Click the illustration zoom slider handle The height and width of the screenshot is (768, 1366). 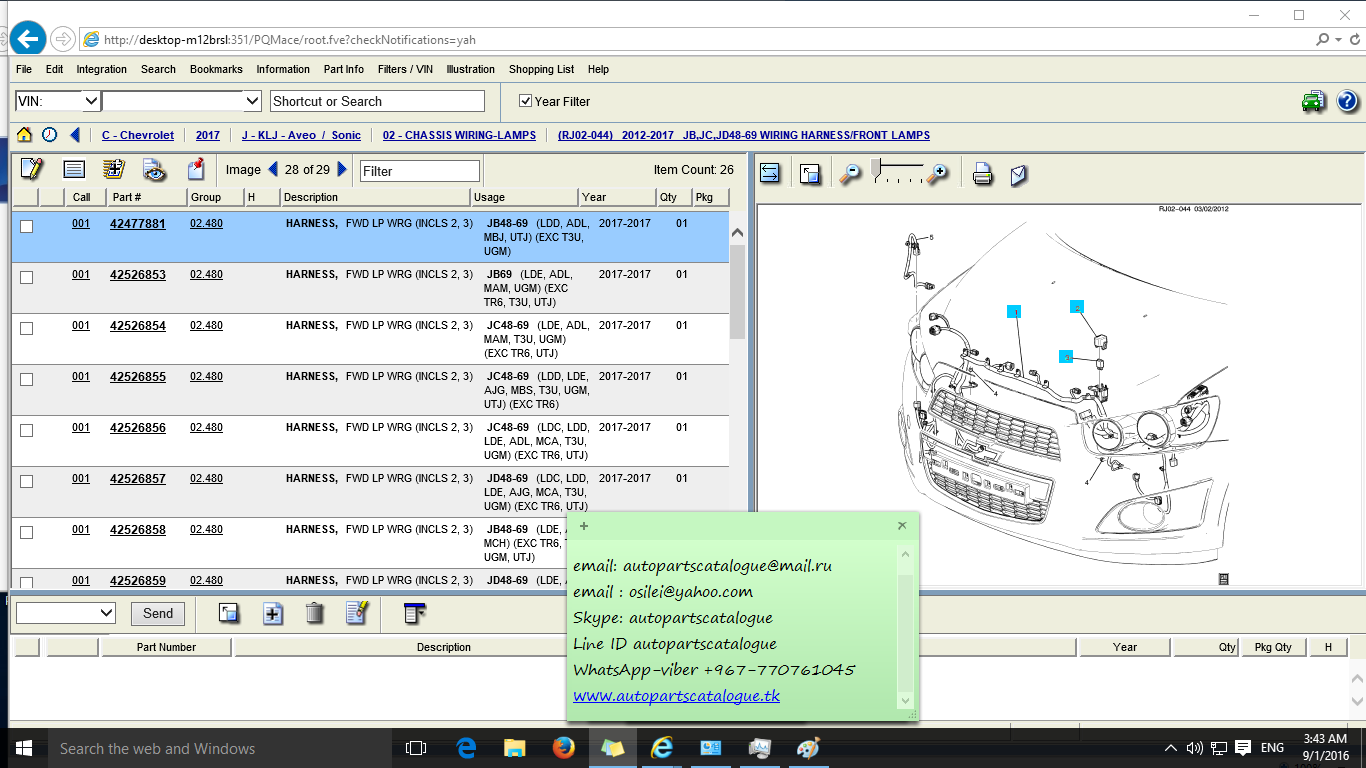click(x=877, y=167)
